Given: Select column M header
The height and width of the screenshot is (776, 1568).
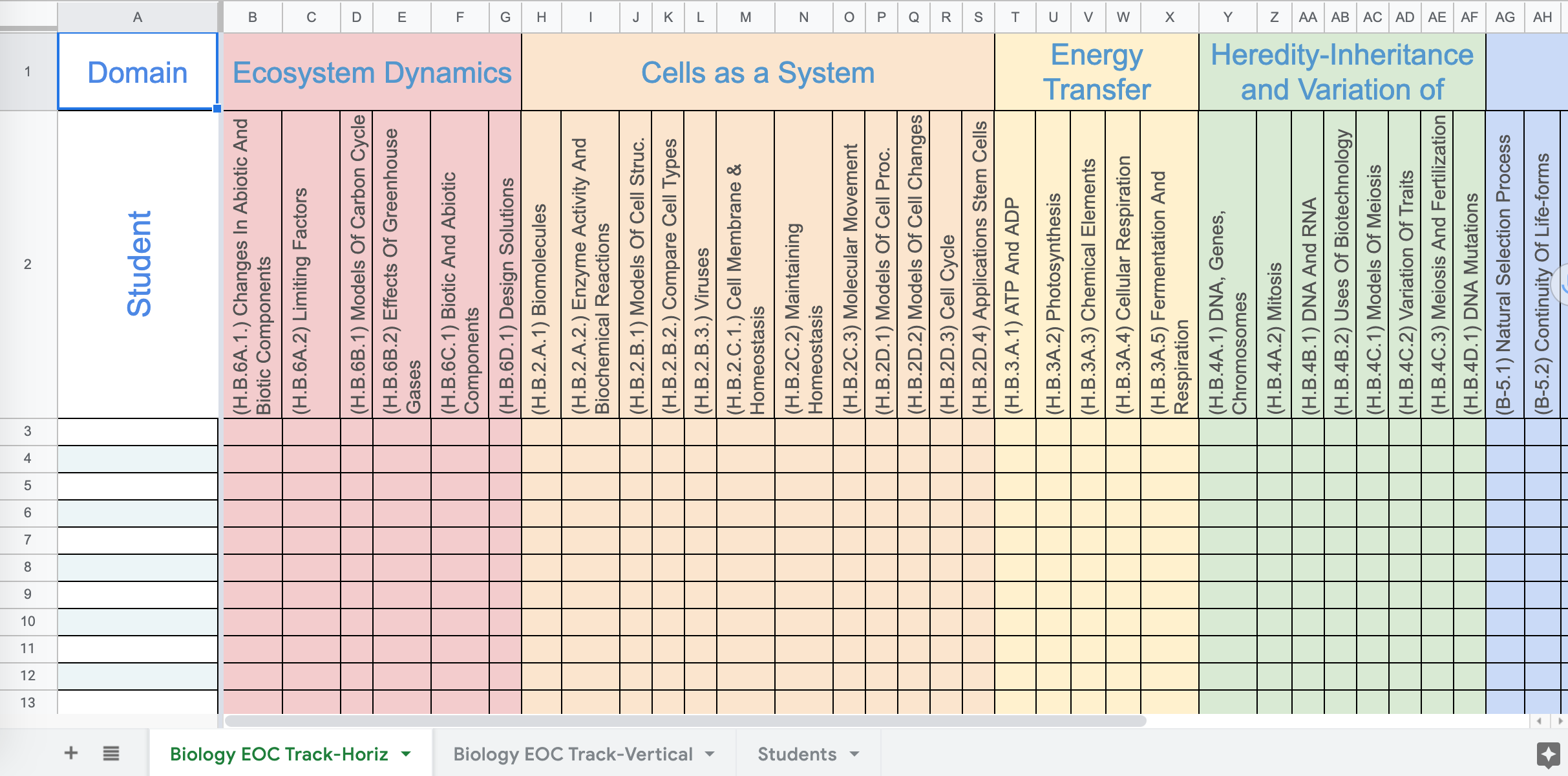Looking at the screenshot, I should pyautogui.click(x=745, y=17).
